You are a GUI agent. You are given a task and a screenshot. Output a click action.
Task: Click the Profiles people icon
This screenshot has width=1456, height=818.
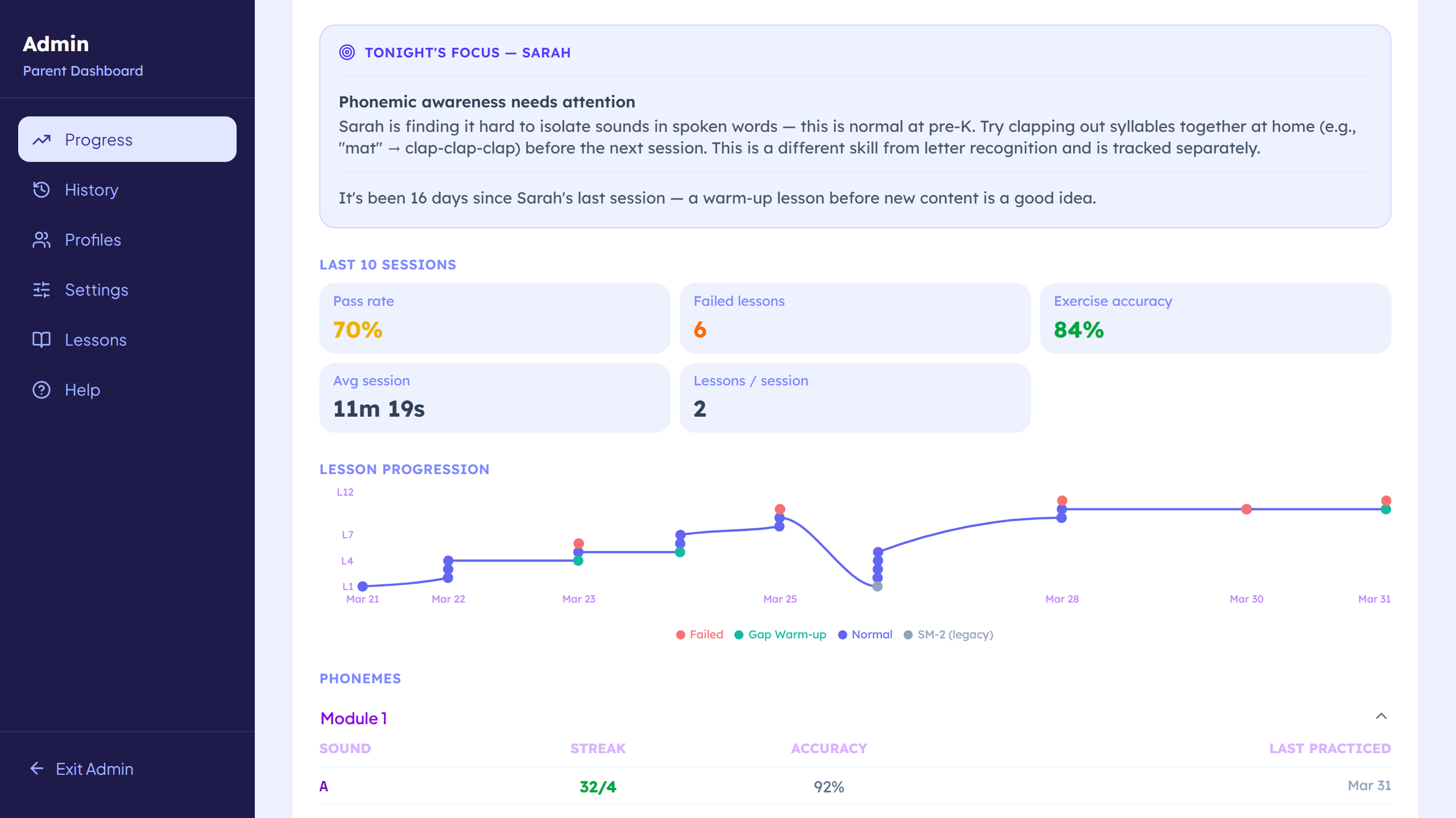coord(42,240)
